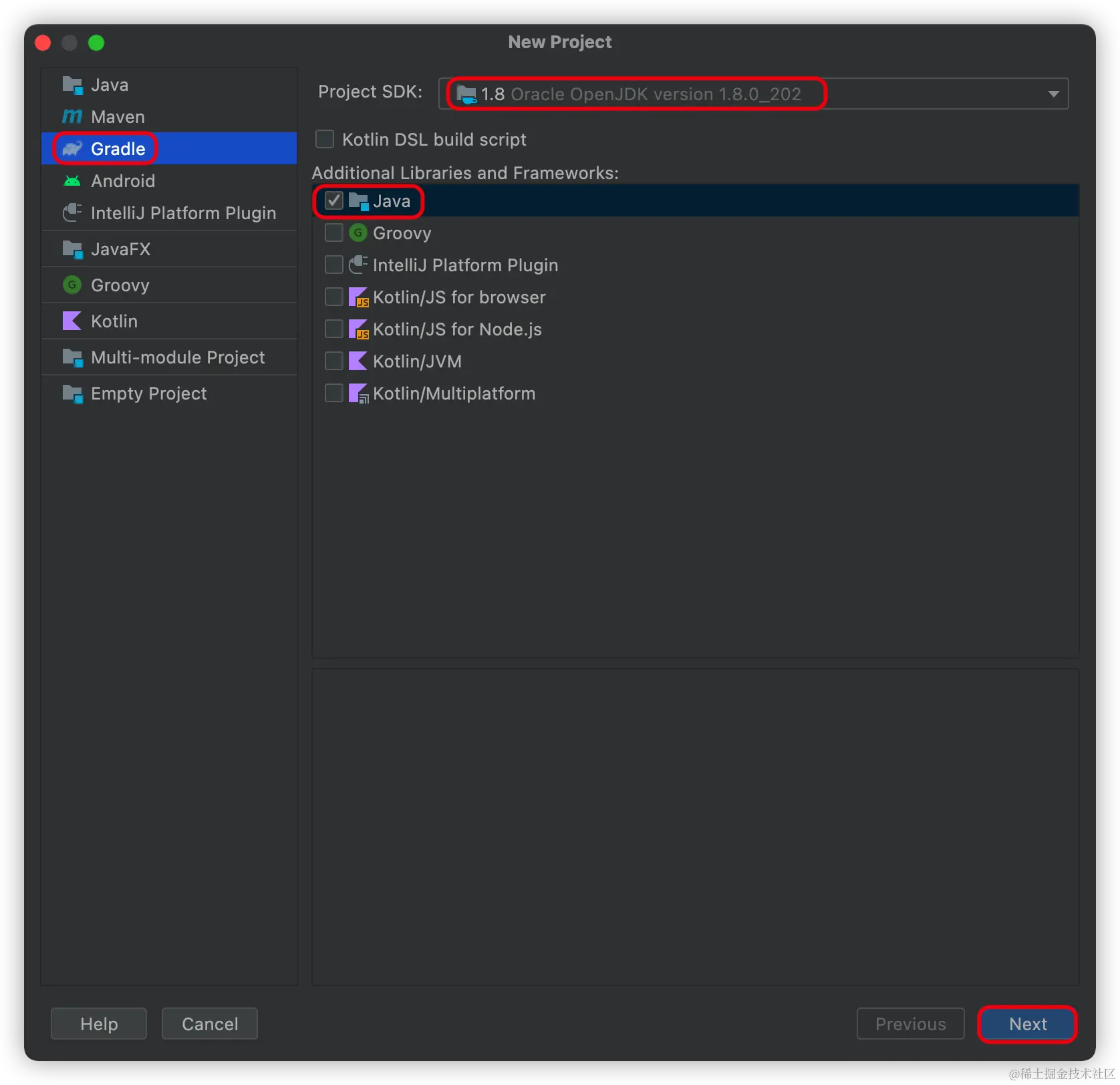Select the Multi-module Project label
Image resolution: width=1120 pixels, height=1085 pixels.
point(178,357)
